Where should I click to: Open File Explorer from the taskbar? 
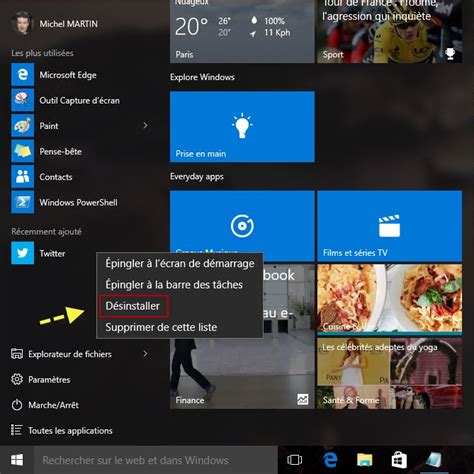(x=365, y=460)
